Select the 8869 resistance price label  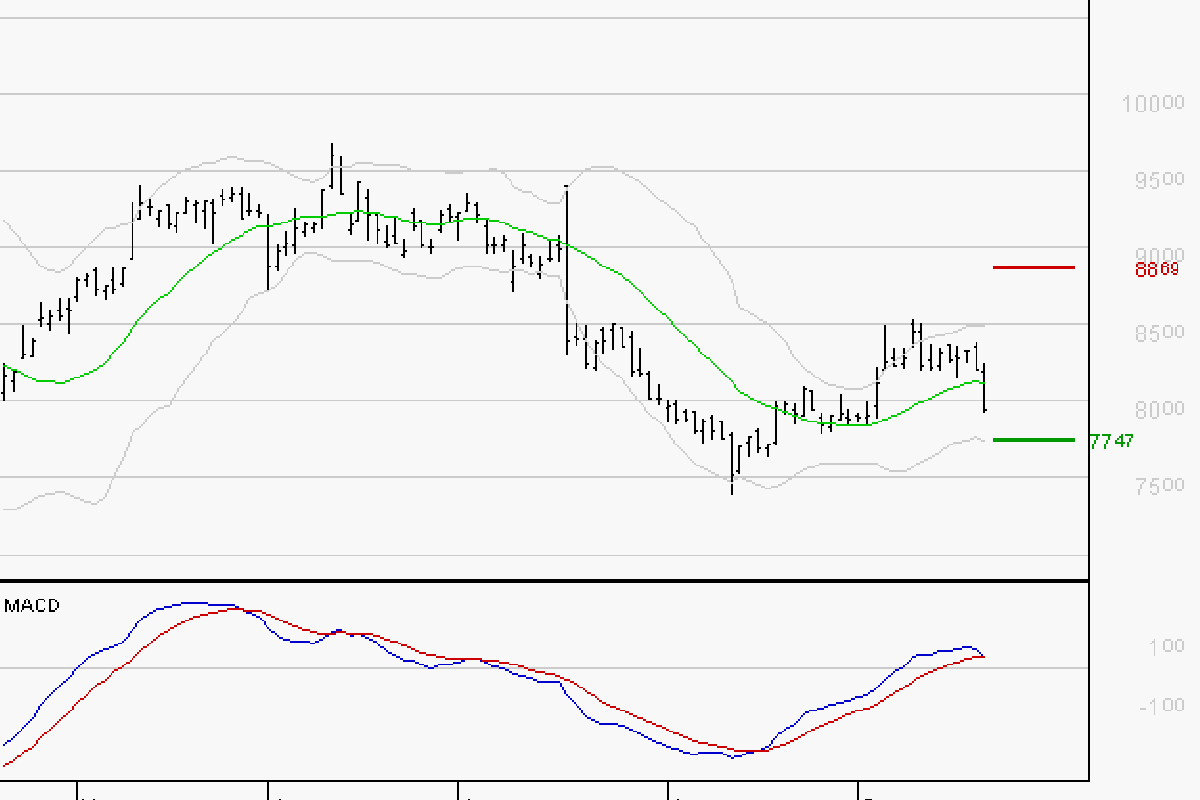(1157, 269)
